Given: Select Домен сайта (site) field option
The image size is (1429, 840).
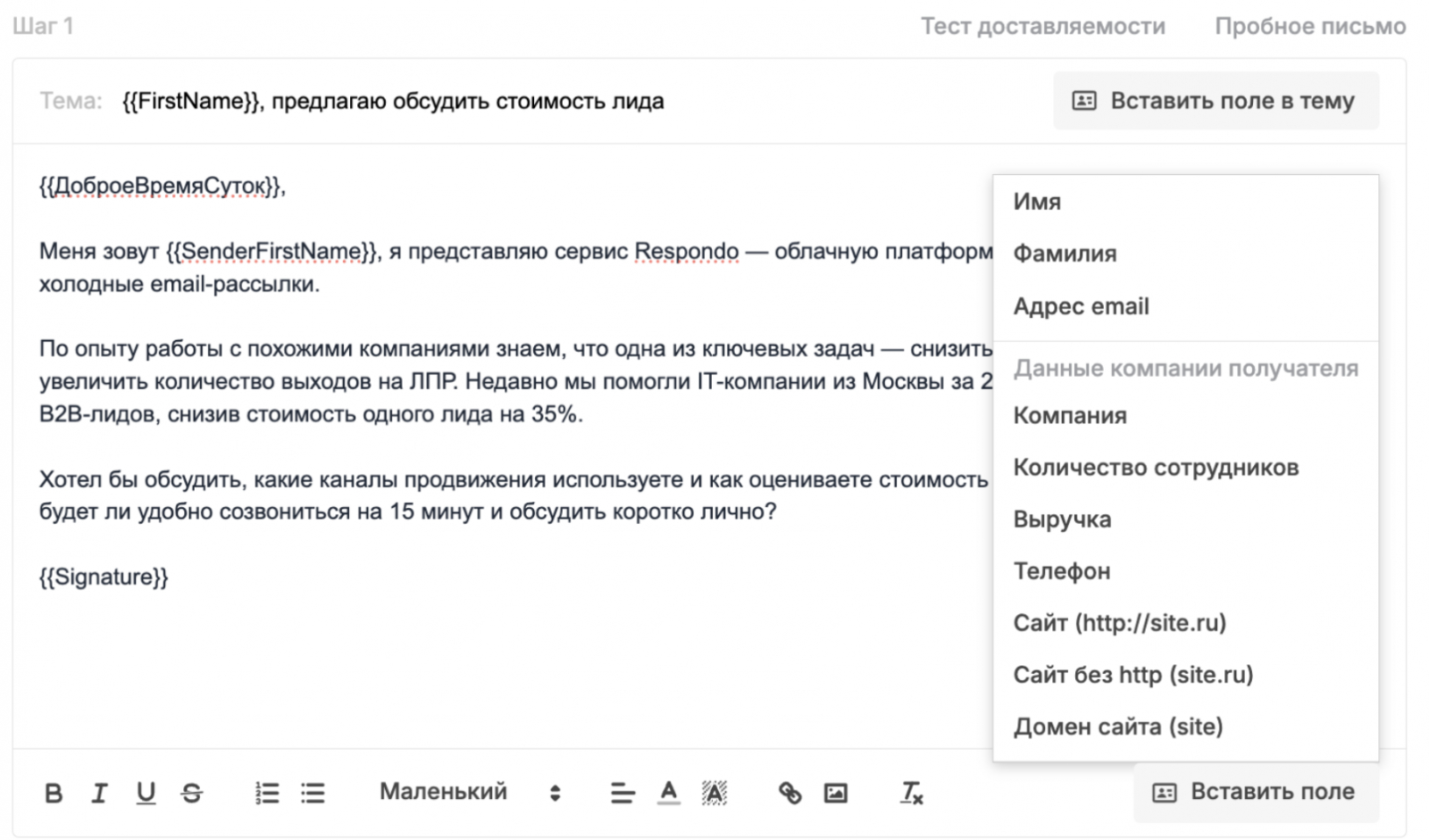Looking at the screenshot, I should point(1118,727).
